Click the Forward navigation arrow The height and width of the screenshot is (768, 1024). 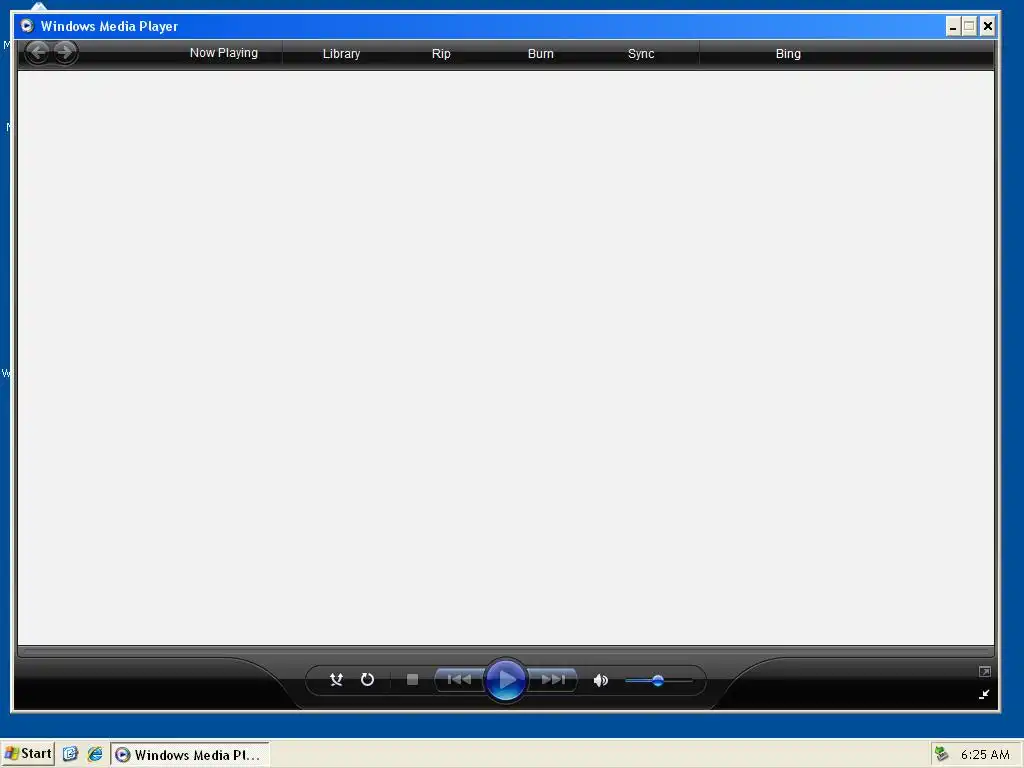65,52
